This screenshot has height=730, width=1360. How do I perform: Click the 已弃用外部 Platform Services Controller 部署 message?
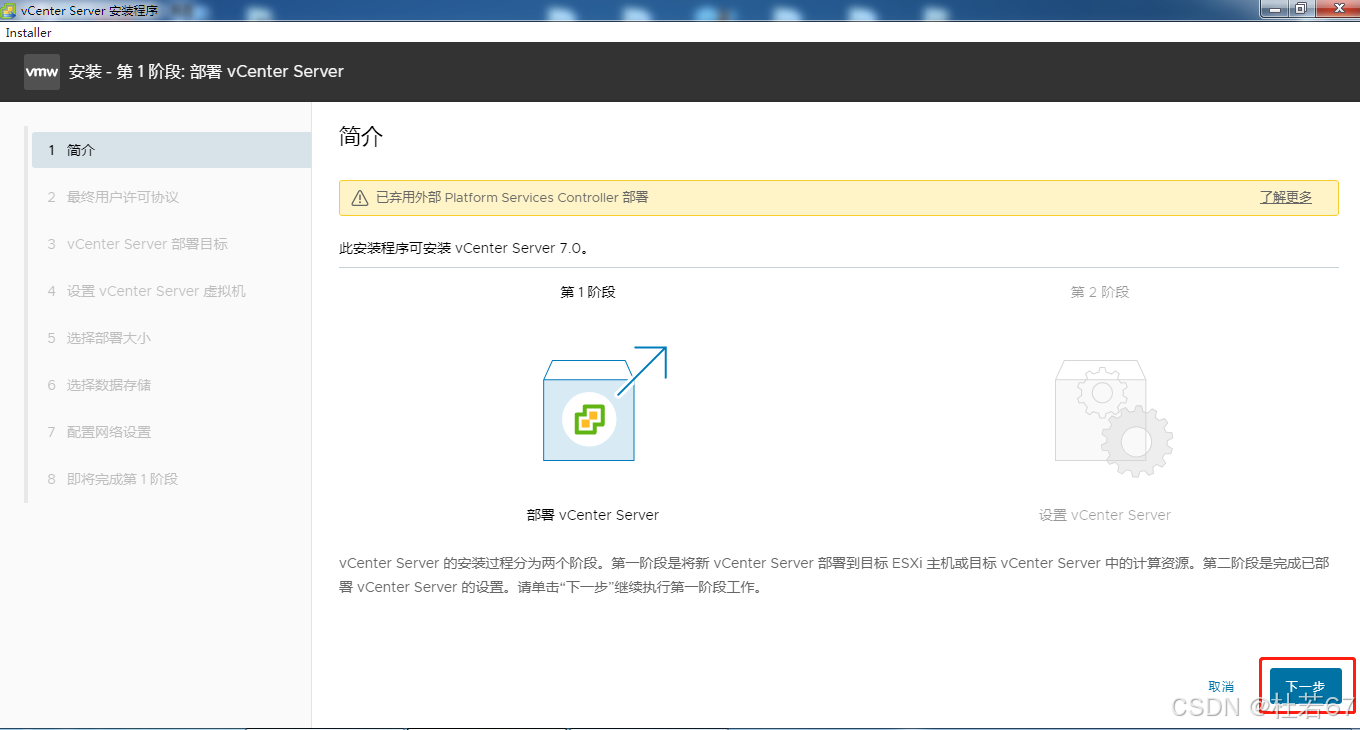pos(512,197)
